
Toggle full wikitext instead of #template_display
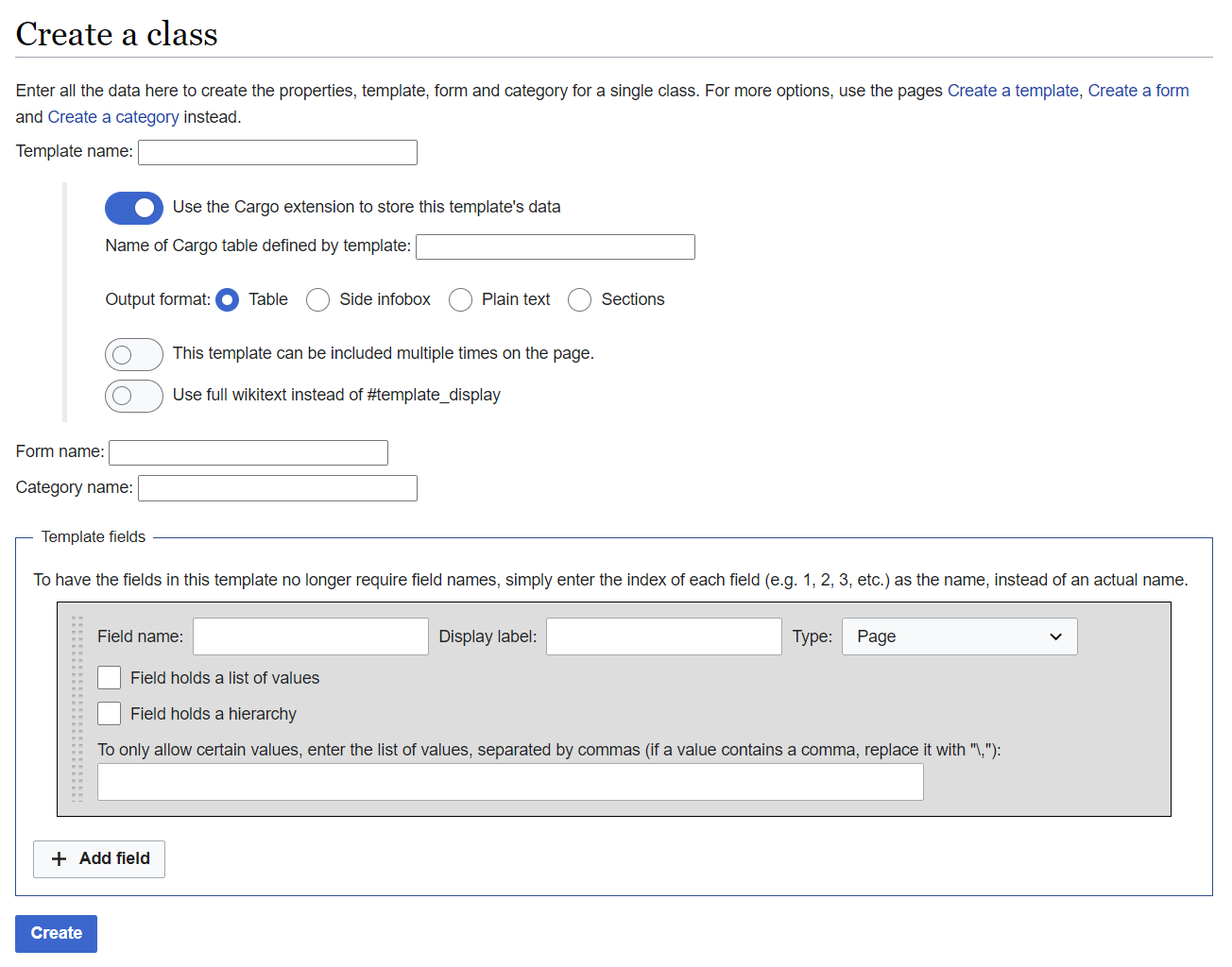(134, 396)
